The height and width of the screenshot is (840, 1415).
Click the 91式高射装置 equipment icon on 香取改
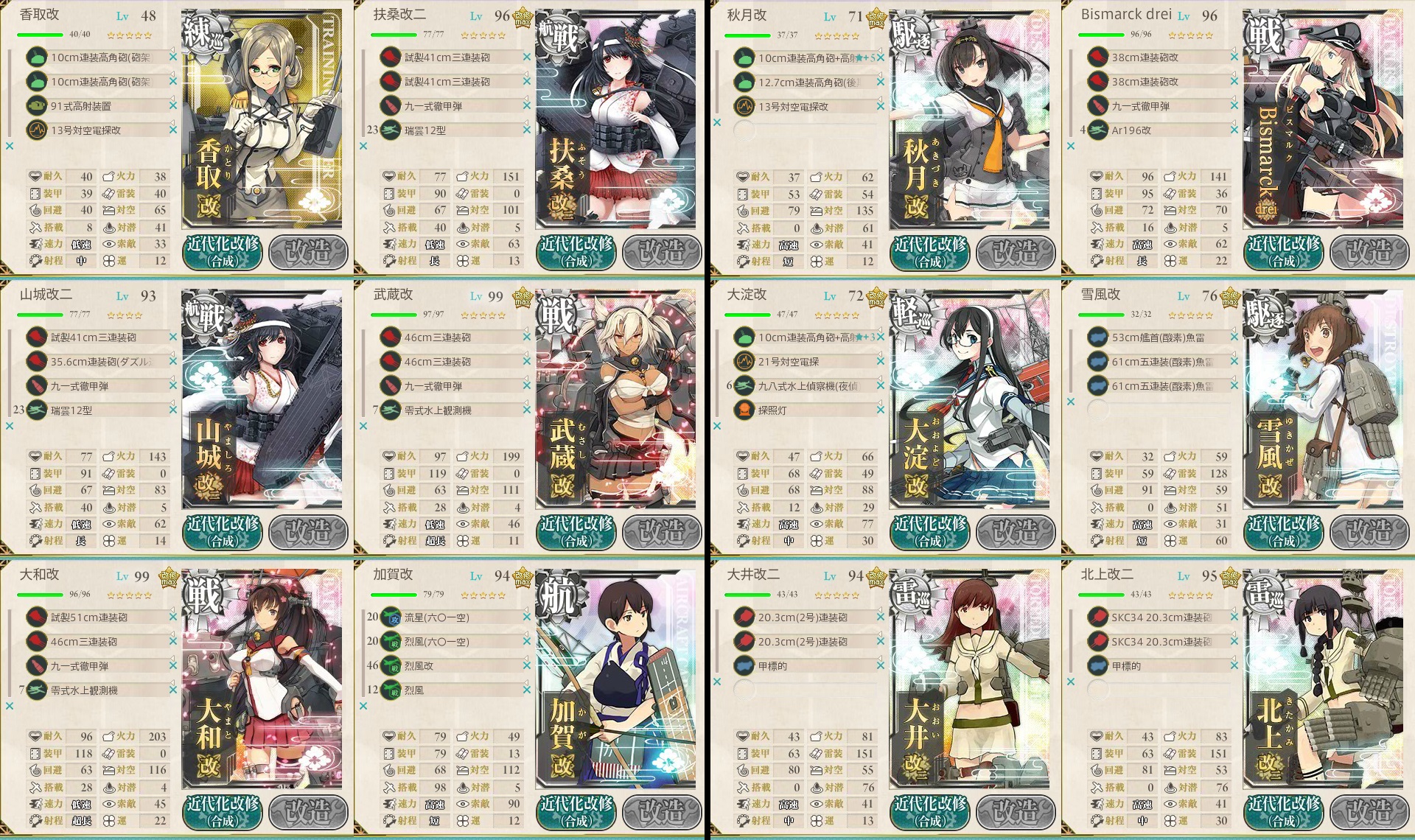pyautogui.click(x=37, y=106)
